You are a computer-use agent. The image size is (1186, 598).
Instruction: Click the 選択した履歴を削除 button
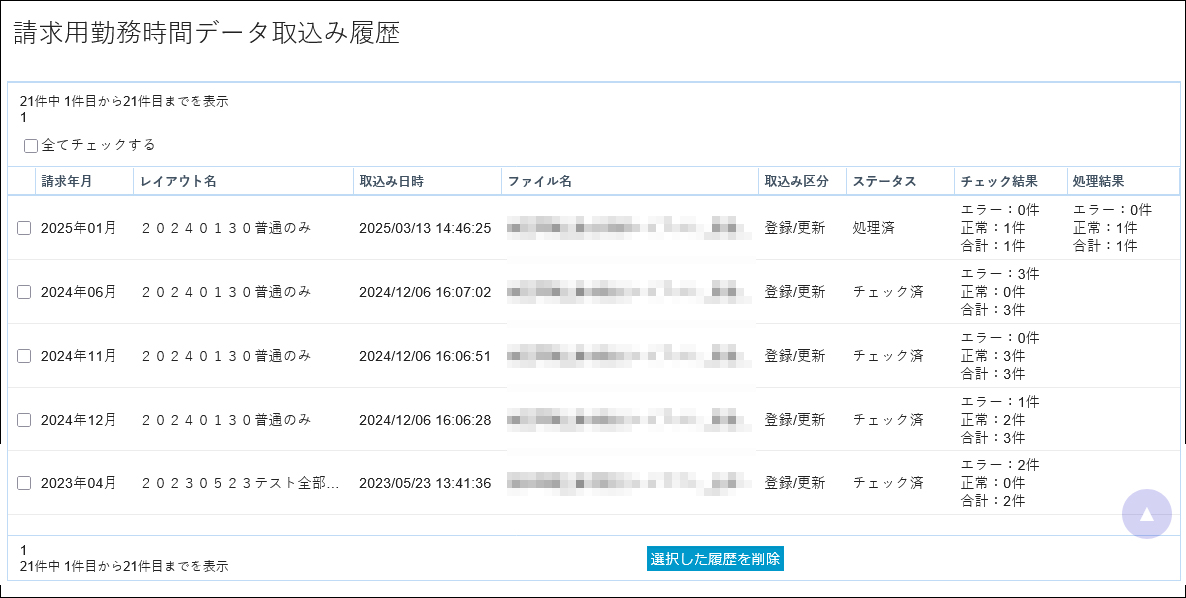(716, 559)
